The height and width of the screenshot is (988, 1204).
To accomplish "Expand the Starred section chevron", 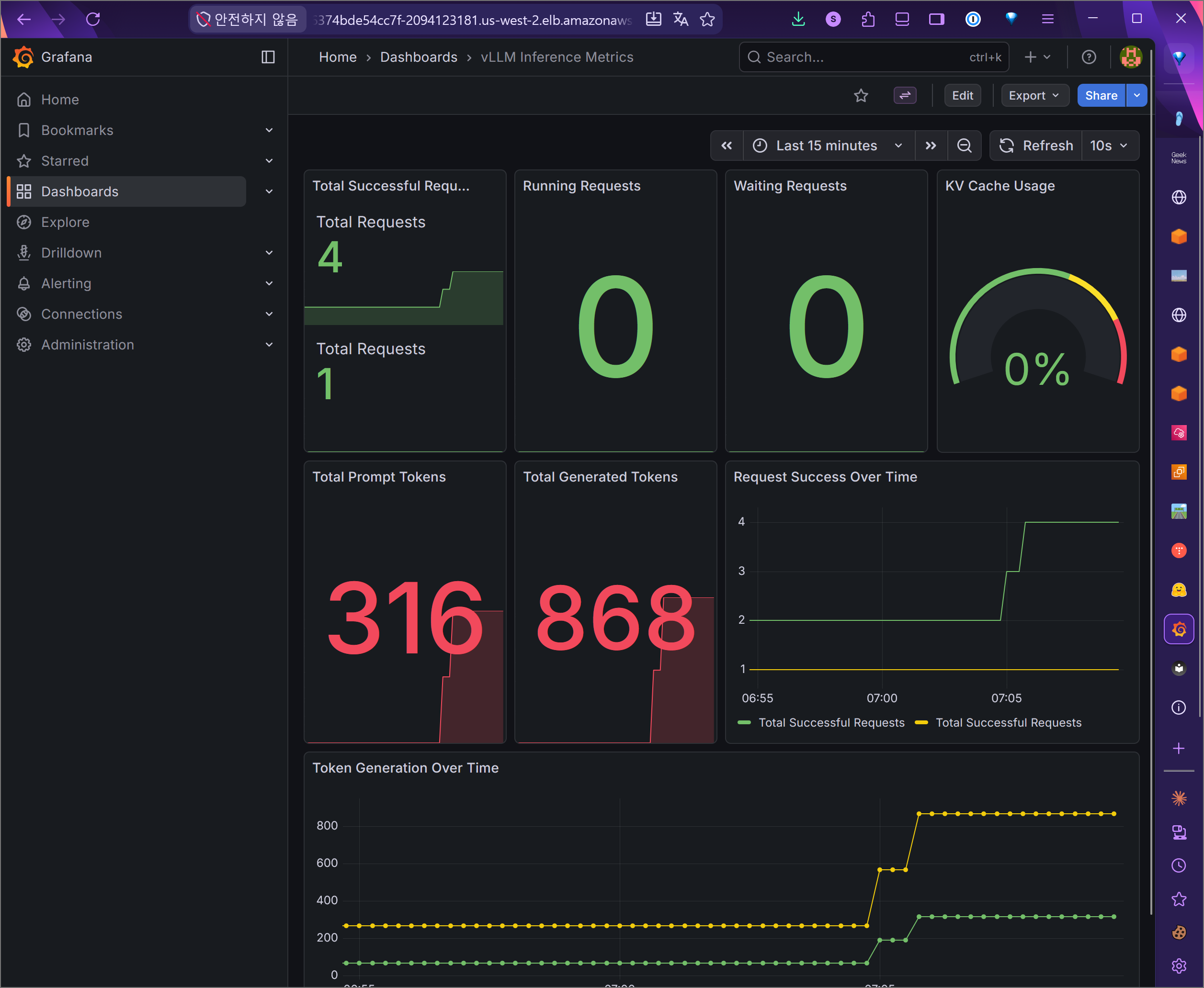I will [269, 161].
